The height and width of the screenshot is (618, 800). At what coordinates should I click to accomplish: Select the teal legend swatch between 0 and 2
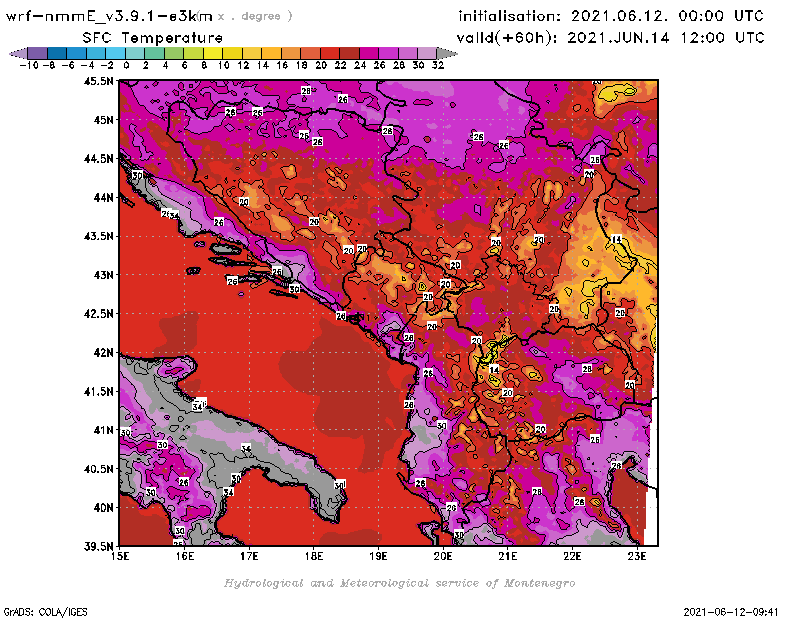click(135, 54)
